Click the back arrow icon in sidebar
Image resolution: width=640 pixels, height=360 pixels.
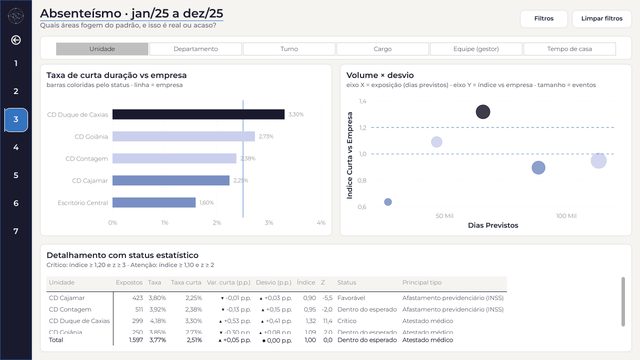click(16, 40)
